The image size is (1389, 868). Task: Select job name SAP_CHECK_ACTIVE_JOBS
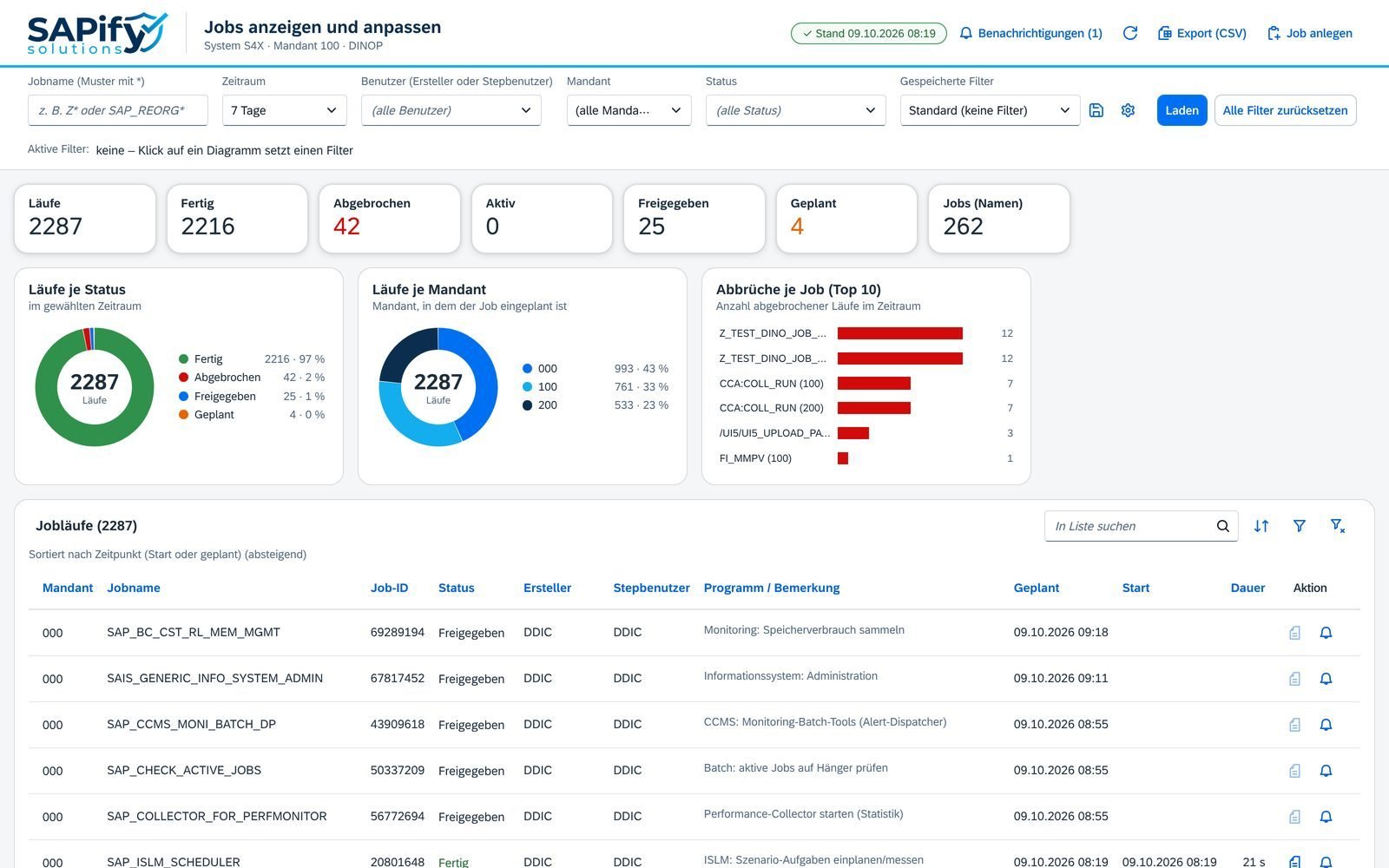[x=184, y=770]
